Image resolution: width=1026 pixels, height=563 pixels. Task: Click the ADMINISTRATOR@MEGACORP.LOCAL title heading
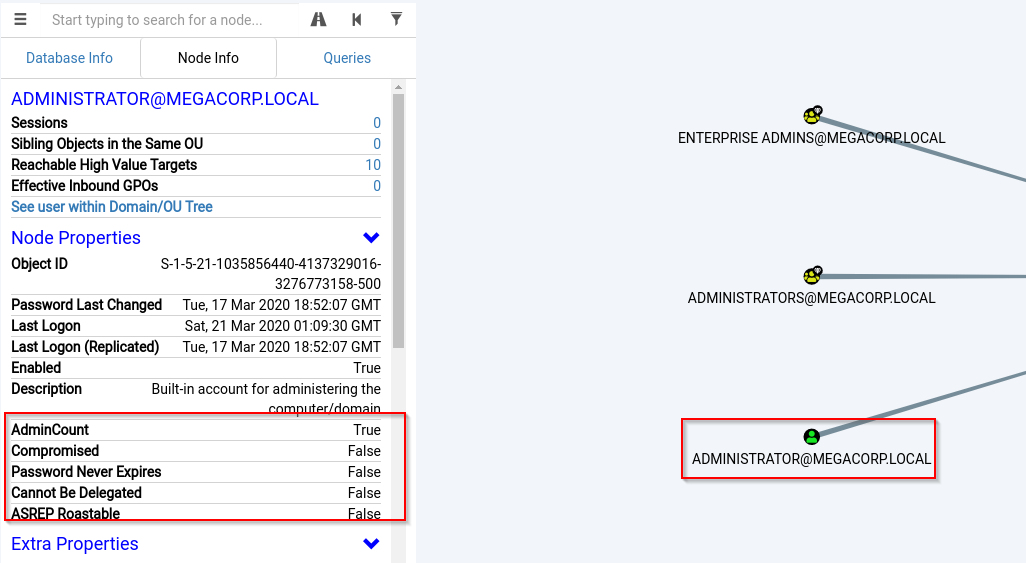click(x=165, y=99)
